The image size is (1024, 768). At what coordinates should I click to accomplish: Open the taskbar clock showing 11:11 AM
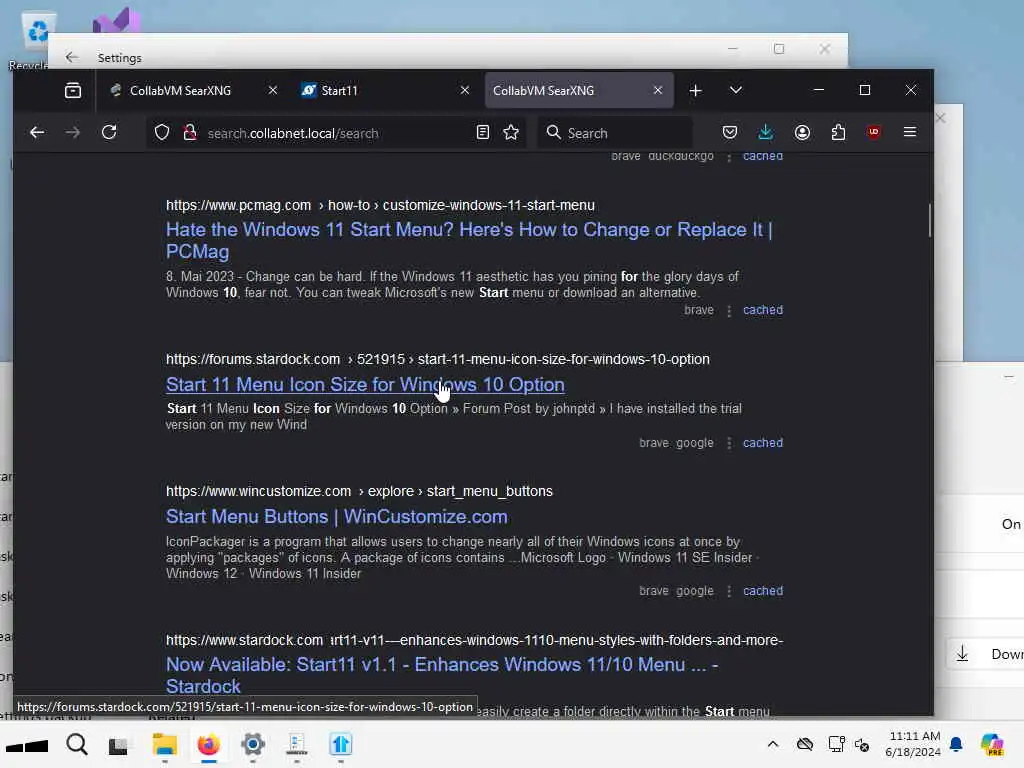click(913, 744)
